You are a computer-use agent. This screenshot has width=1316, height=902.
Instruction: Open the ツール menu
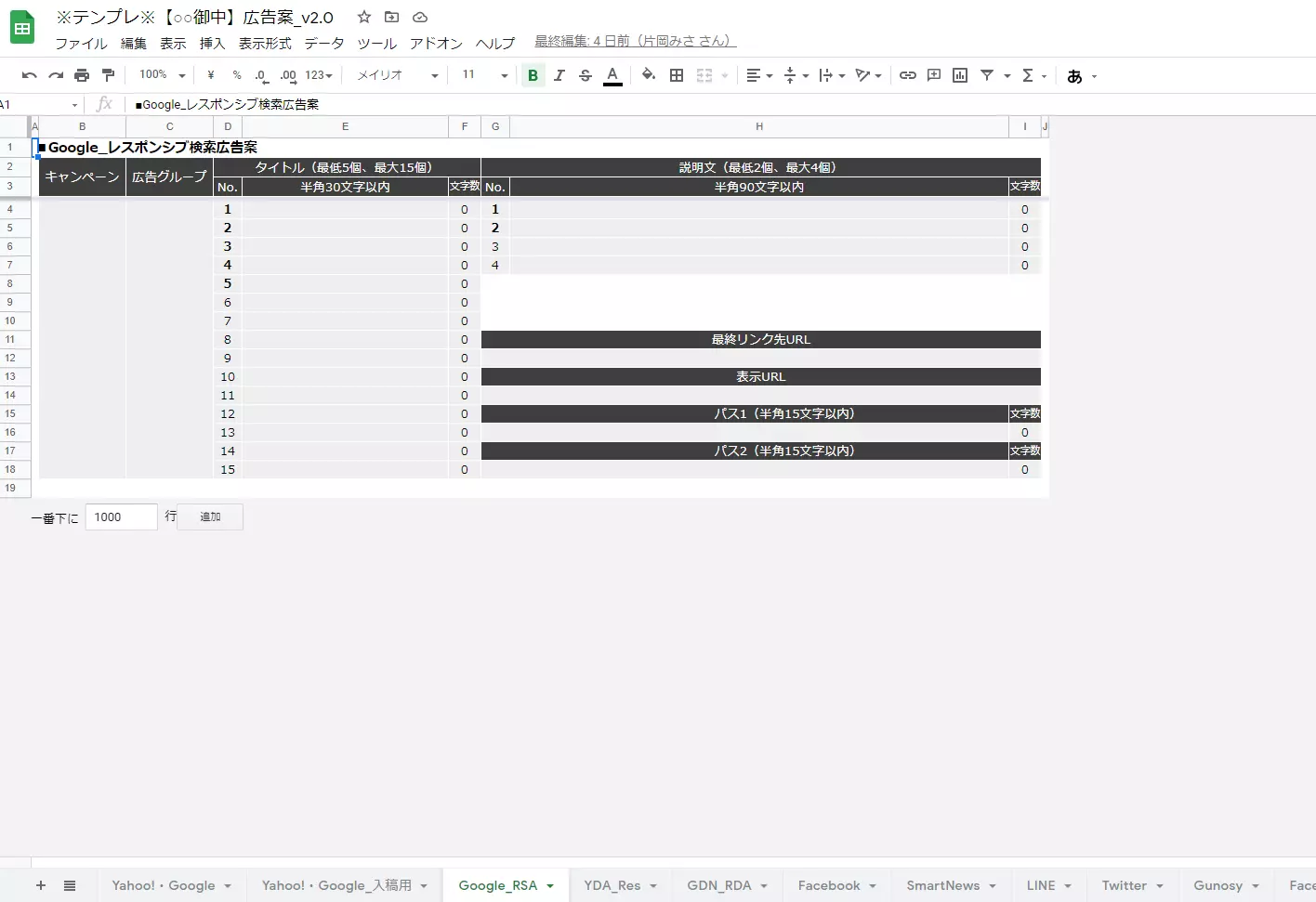(376, 43)
